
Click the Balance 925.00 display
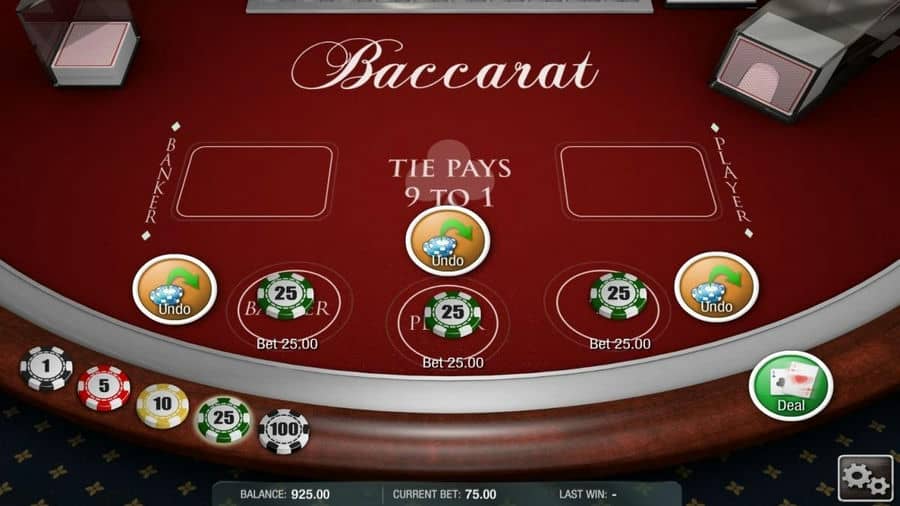point(285,494)
